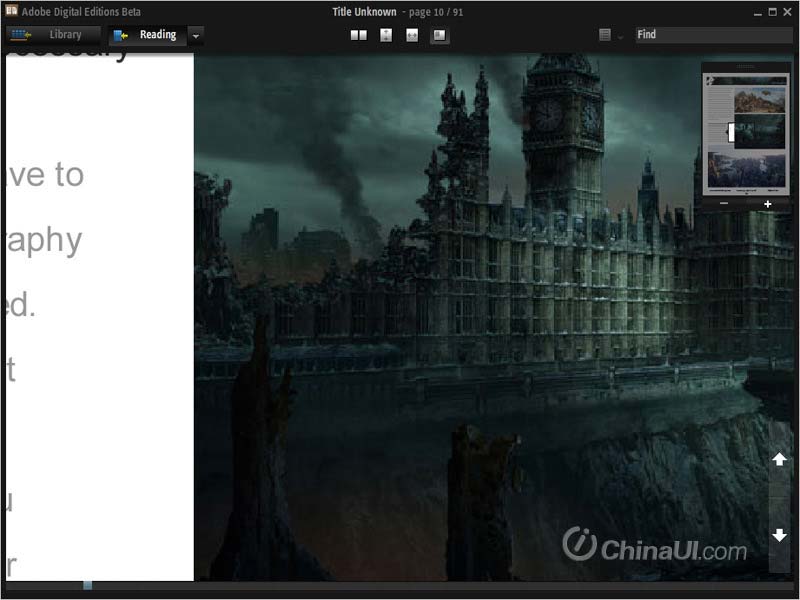Switch to the Library view
The image size is (800, 600).
54,35
